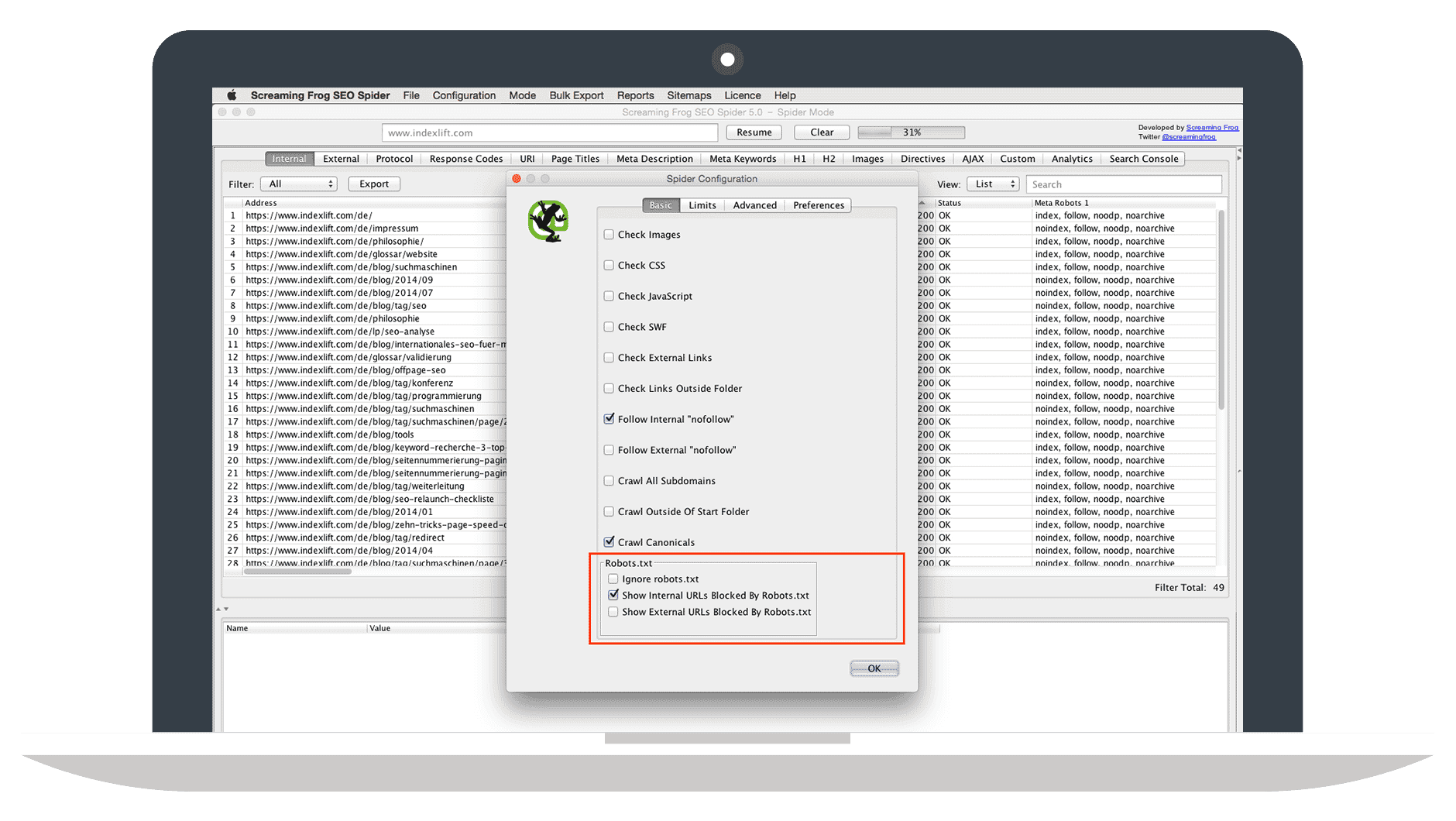
Task: Open the View List dropdown
Action: tap(994, 184)
